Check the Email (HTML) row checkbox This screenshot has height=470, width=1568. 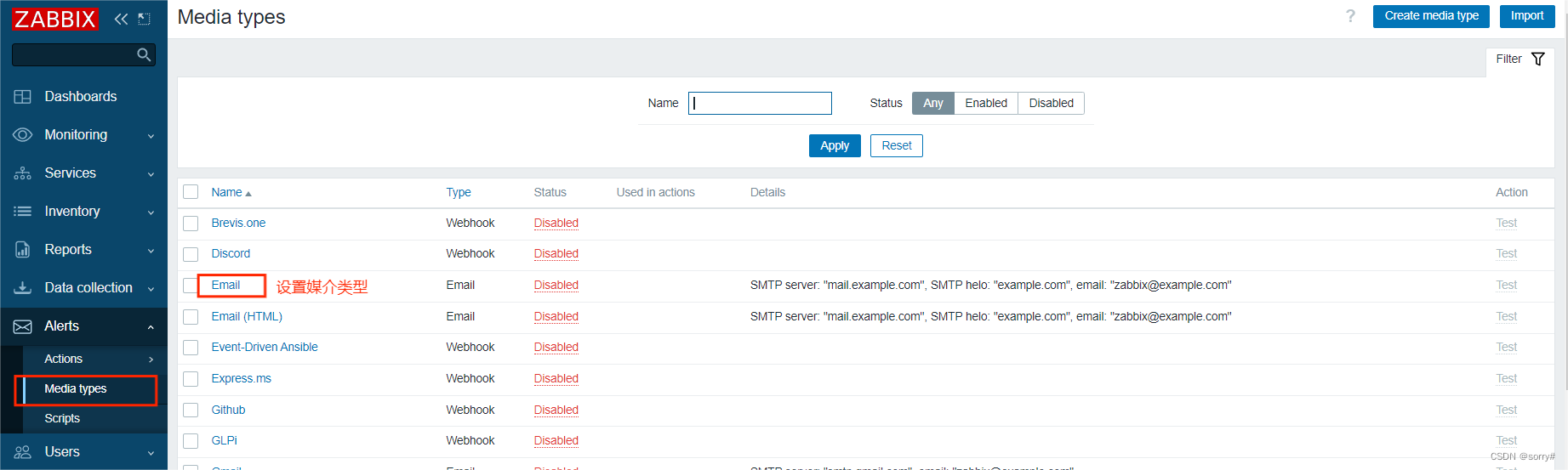tap(191, 317)
